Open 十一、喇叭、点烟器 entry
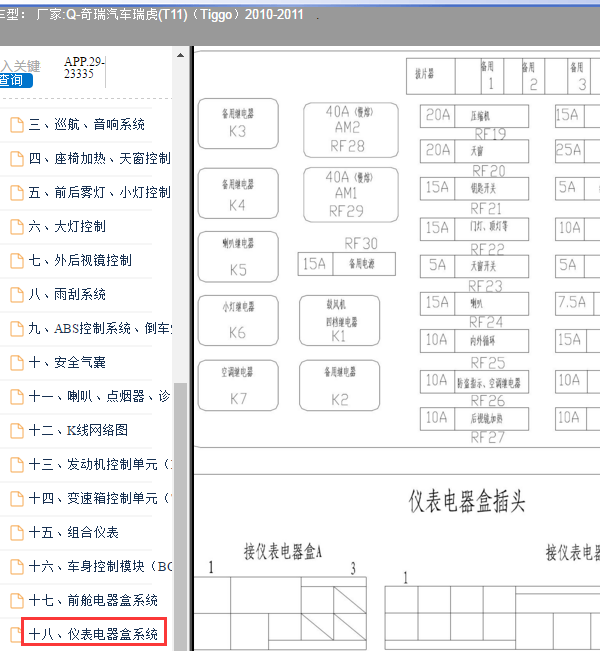600x651 pixels. click(x=99, y=396)
